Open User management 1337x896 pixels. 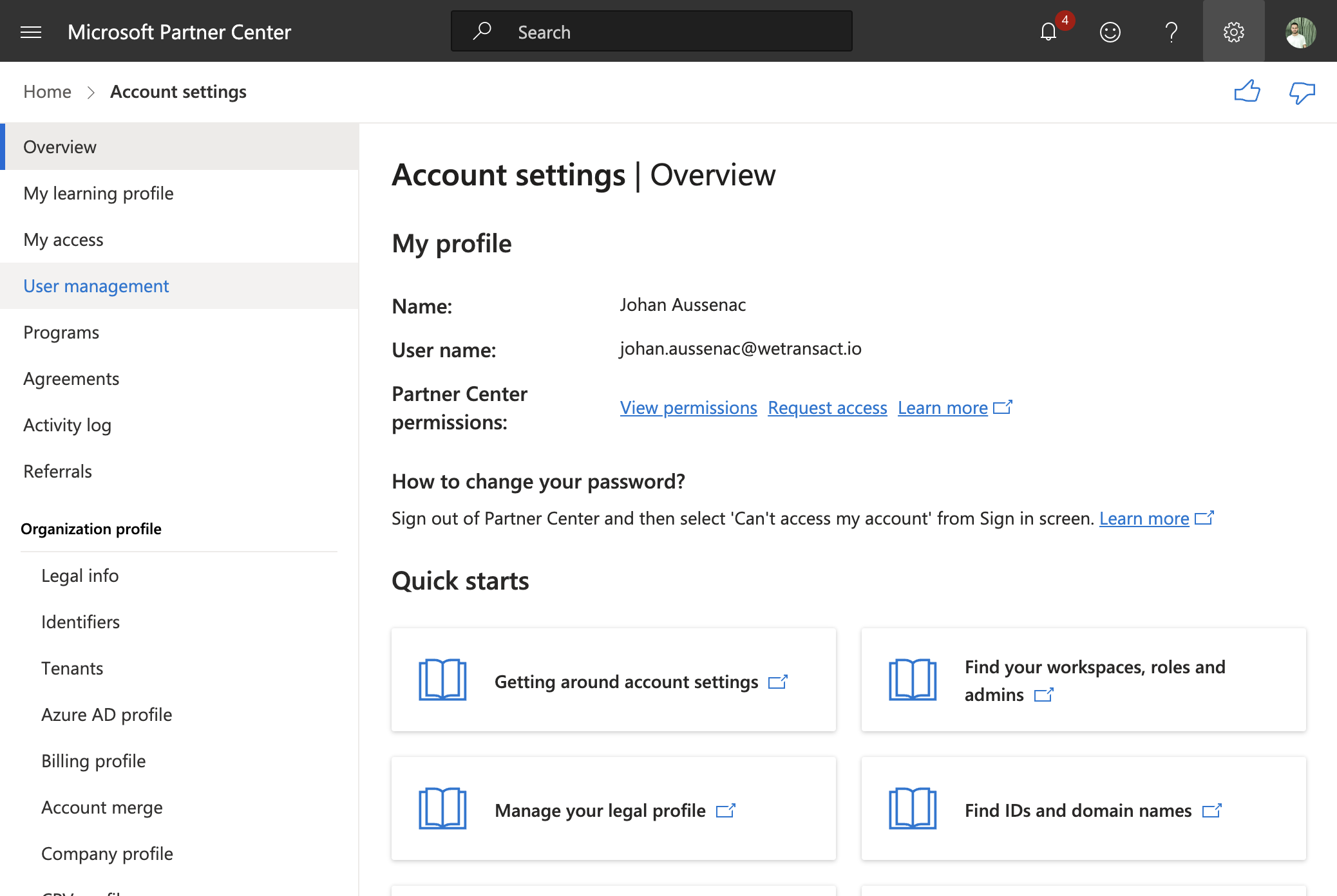pos(179,286)
